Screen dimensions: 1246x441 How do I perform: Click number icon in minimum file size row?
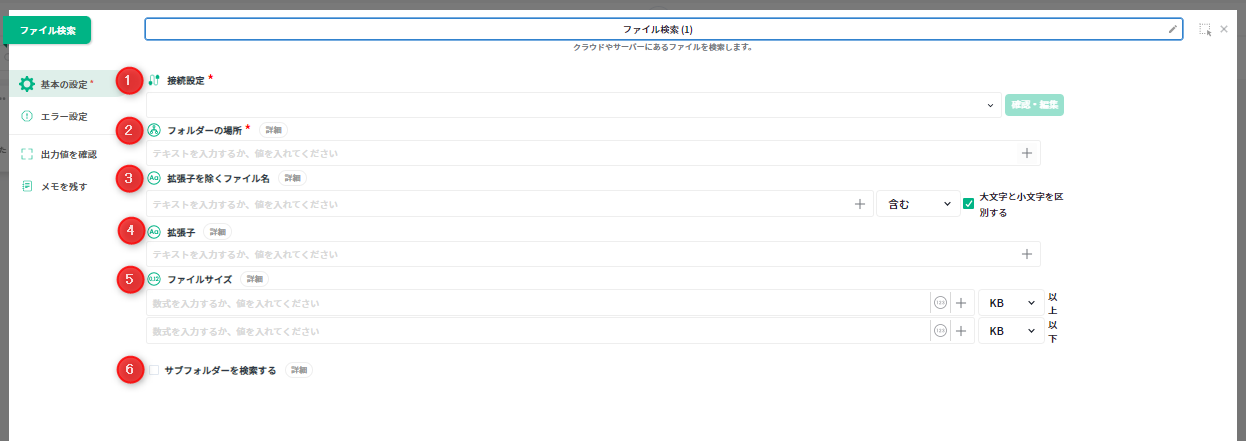point(940,303)
